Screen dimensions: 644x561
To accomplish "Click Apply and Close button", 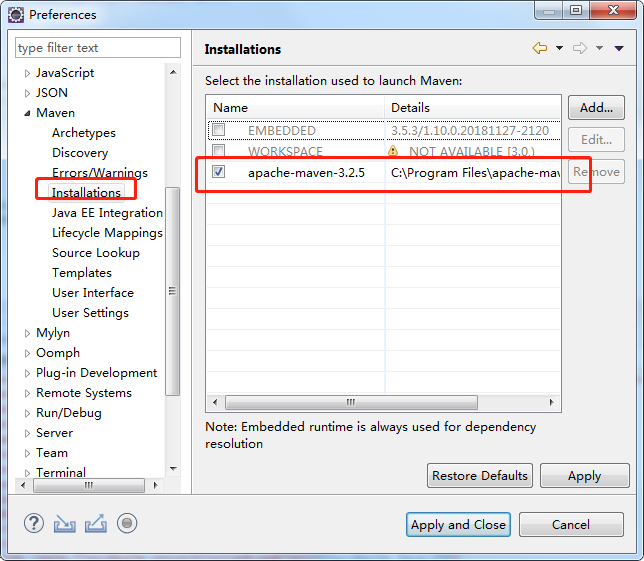I will tap(458, 524).
